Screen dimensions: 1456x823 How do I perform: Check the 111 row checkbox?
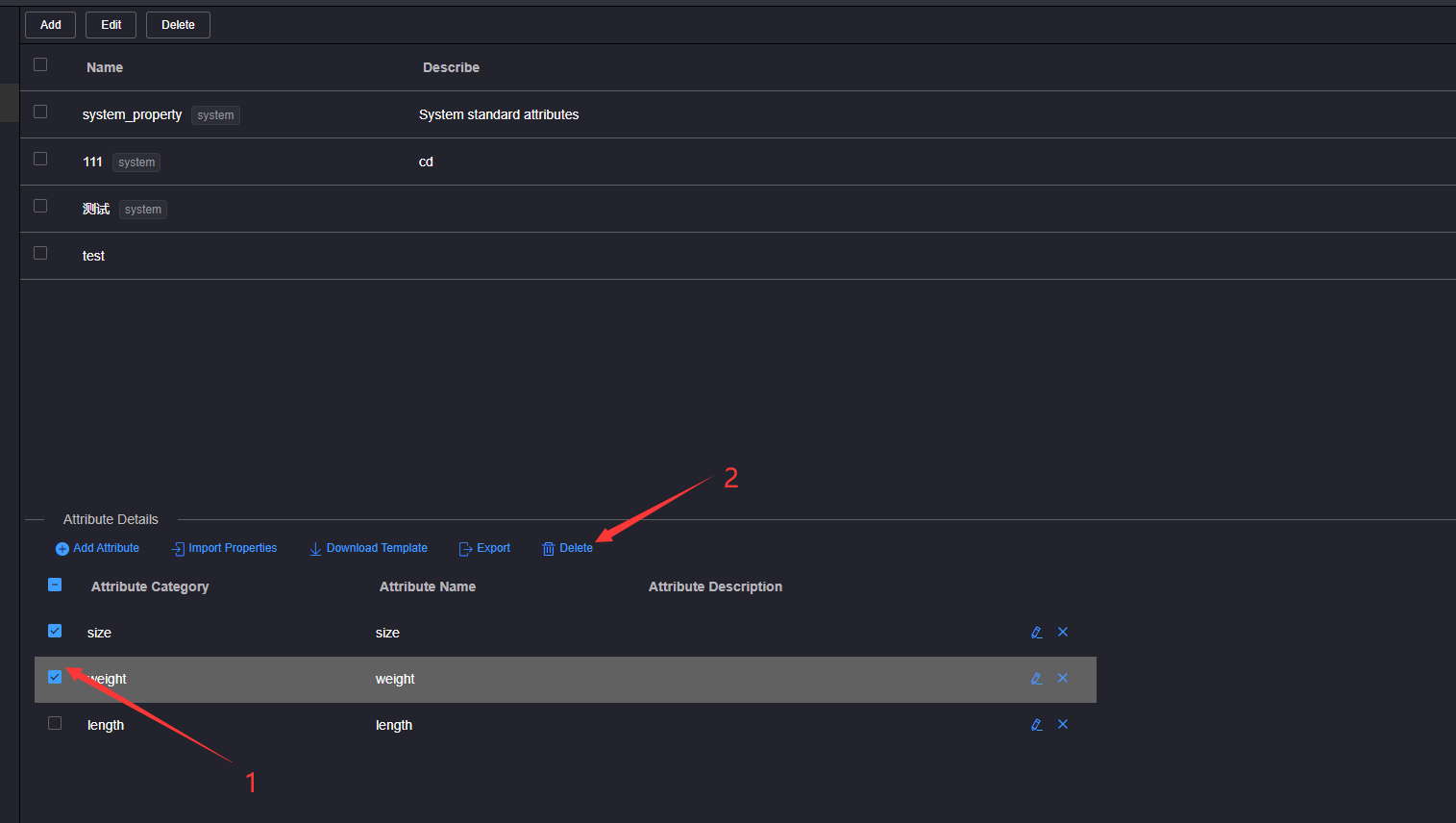(40, 159)
